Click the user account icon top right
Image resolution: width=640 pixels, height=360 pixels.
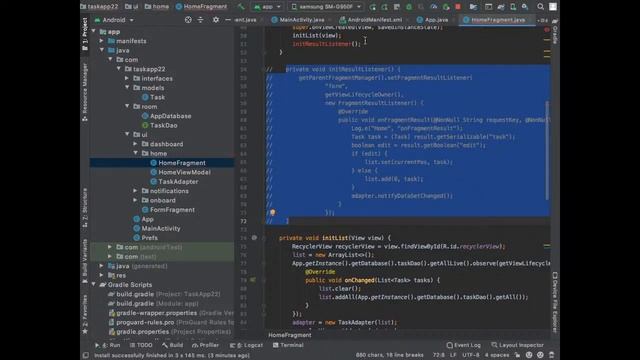(553, 7)
